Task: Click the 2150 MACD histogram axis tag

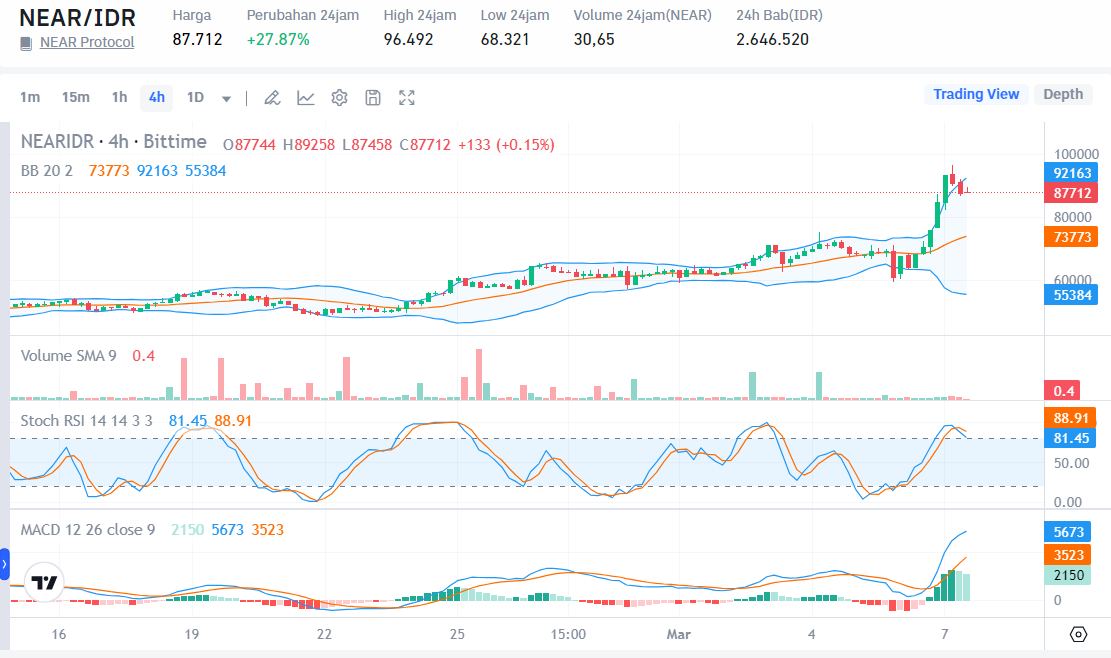Action: [x=1068, y=575]
